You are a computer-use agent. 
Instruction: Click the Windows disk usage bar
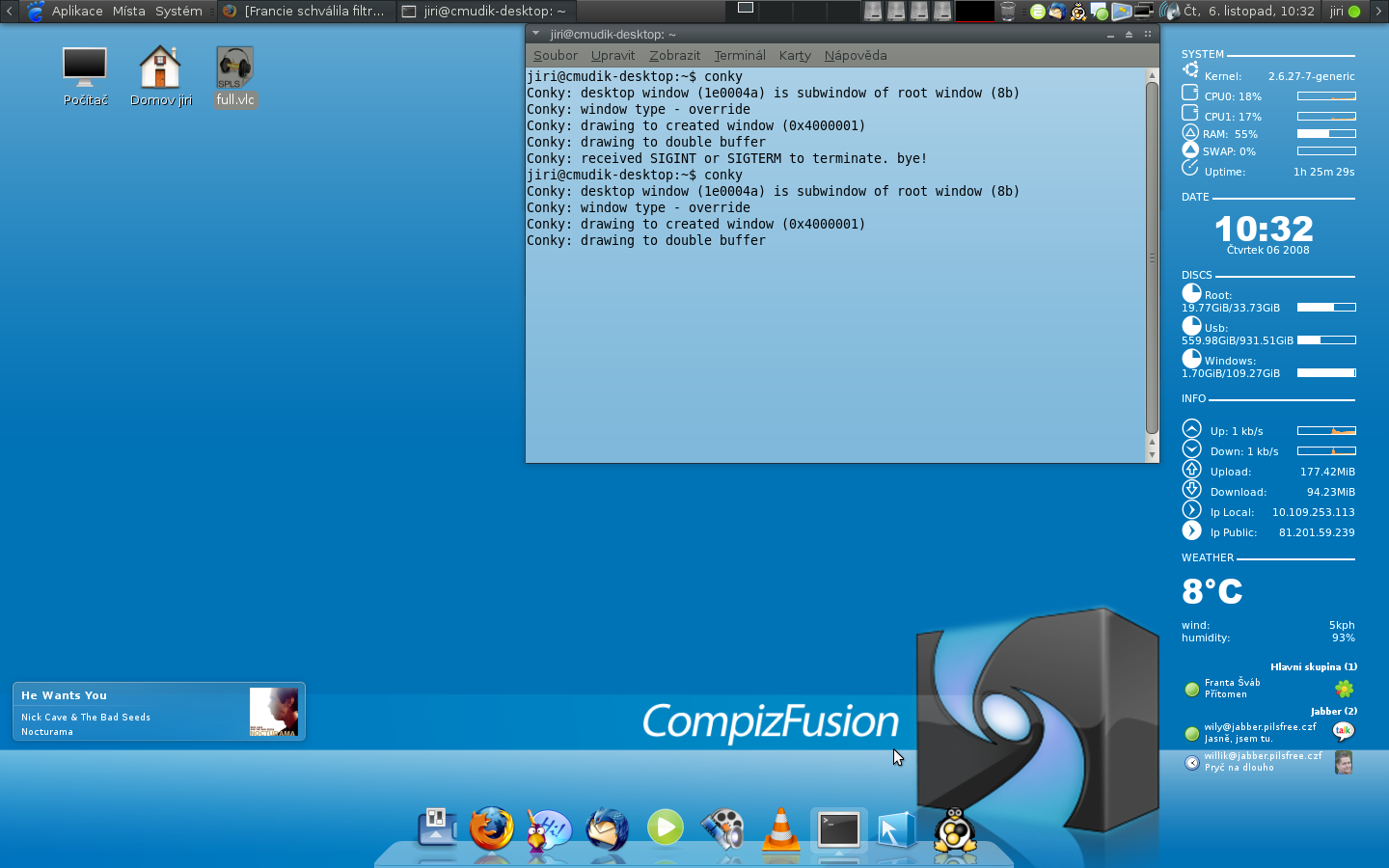click(1326, 373)
